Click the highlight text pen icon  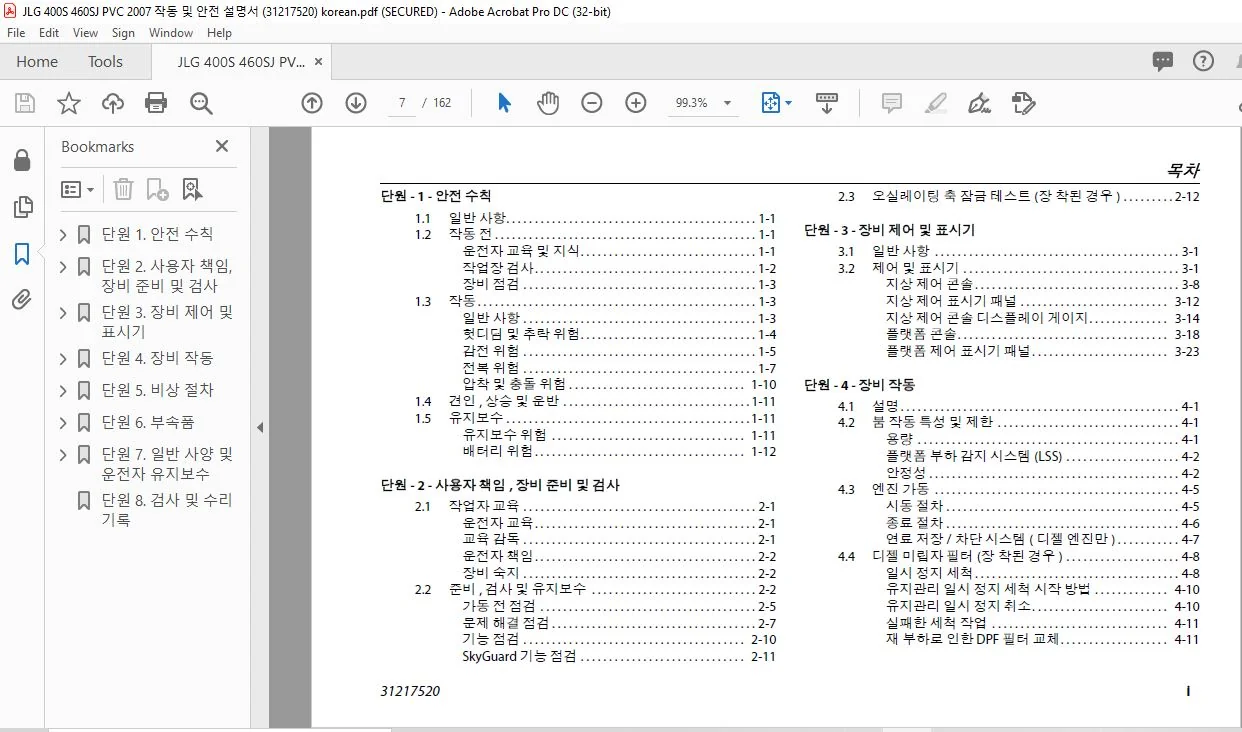[935, 103]
